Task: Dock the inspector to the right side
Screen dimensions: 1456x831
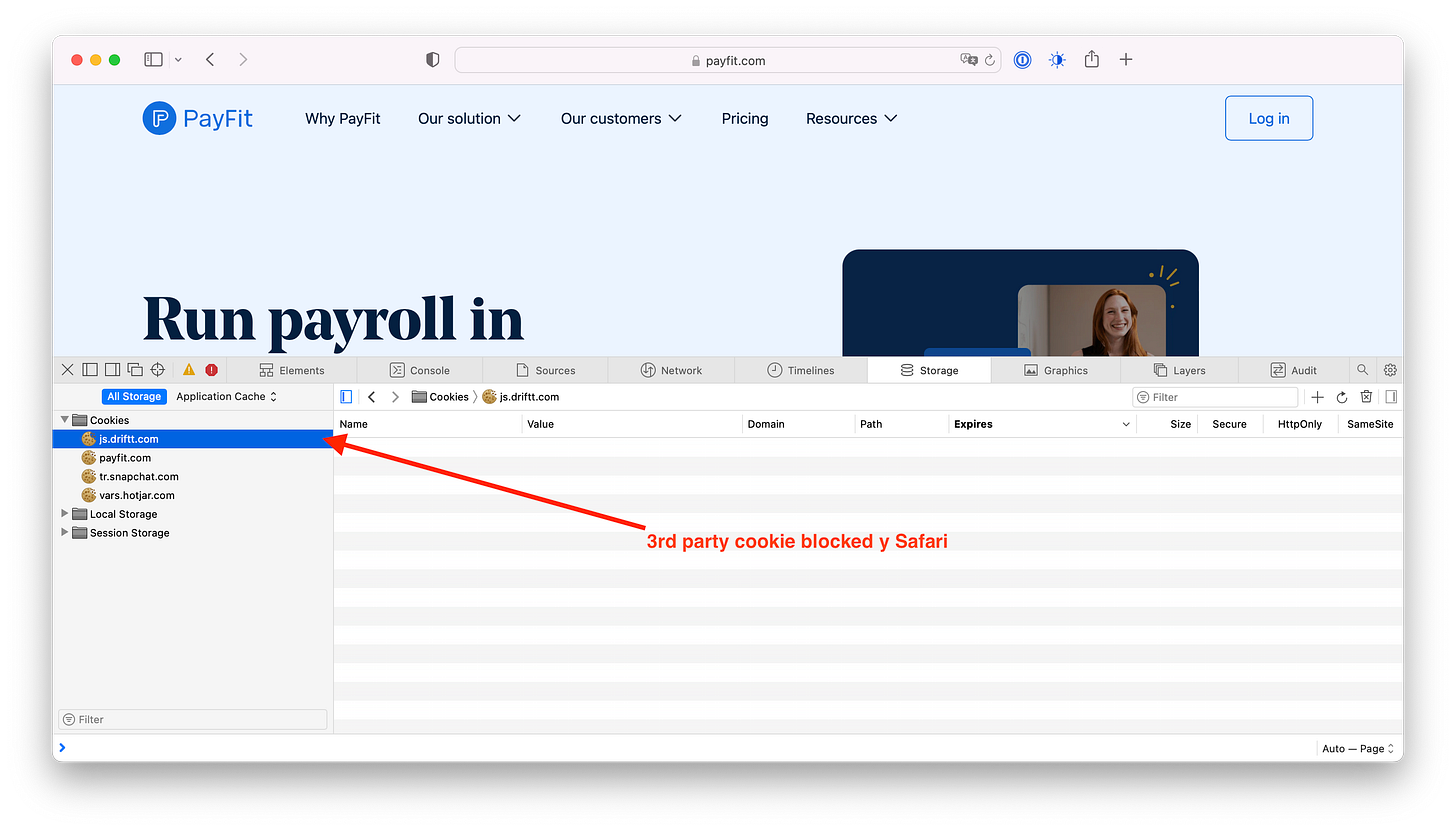Action: [112, 370]
